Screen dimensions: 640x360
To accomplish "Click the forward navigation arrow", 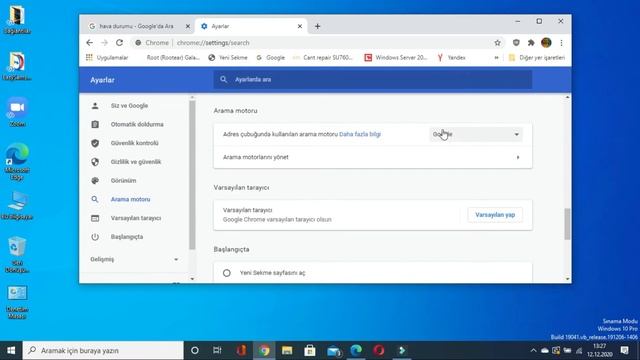I will pos(104,42).
